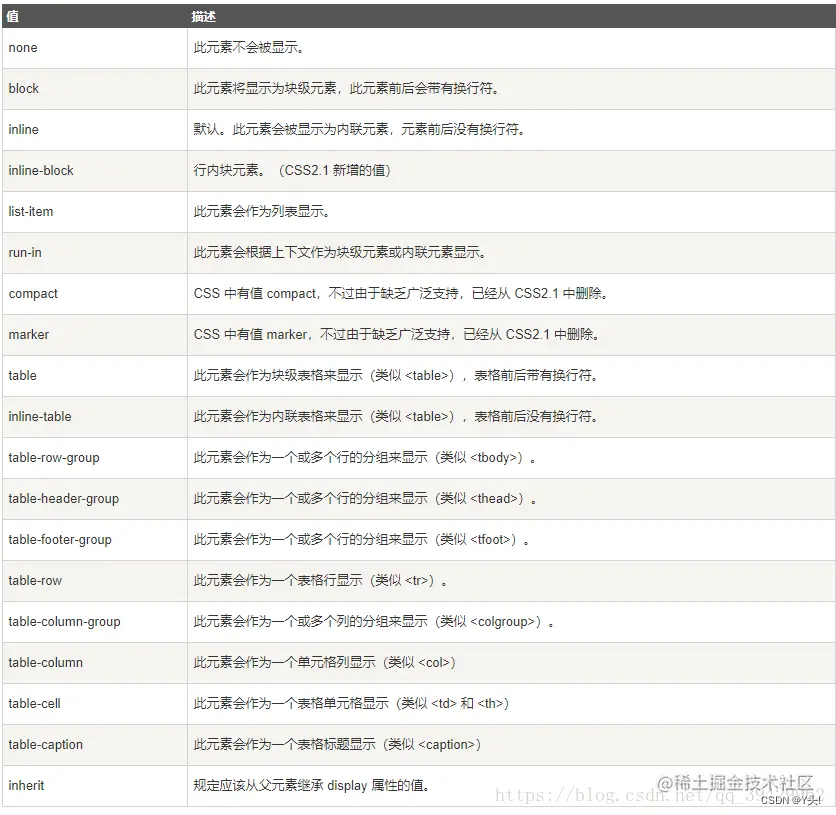This screenshot has width=836, height=815.
Task: Select the 'table-row-group' value cell
Action: click(x=95, y=458)
